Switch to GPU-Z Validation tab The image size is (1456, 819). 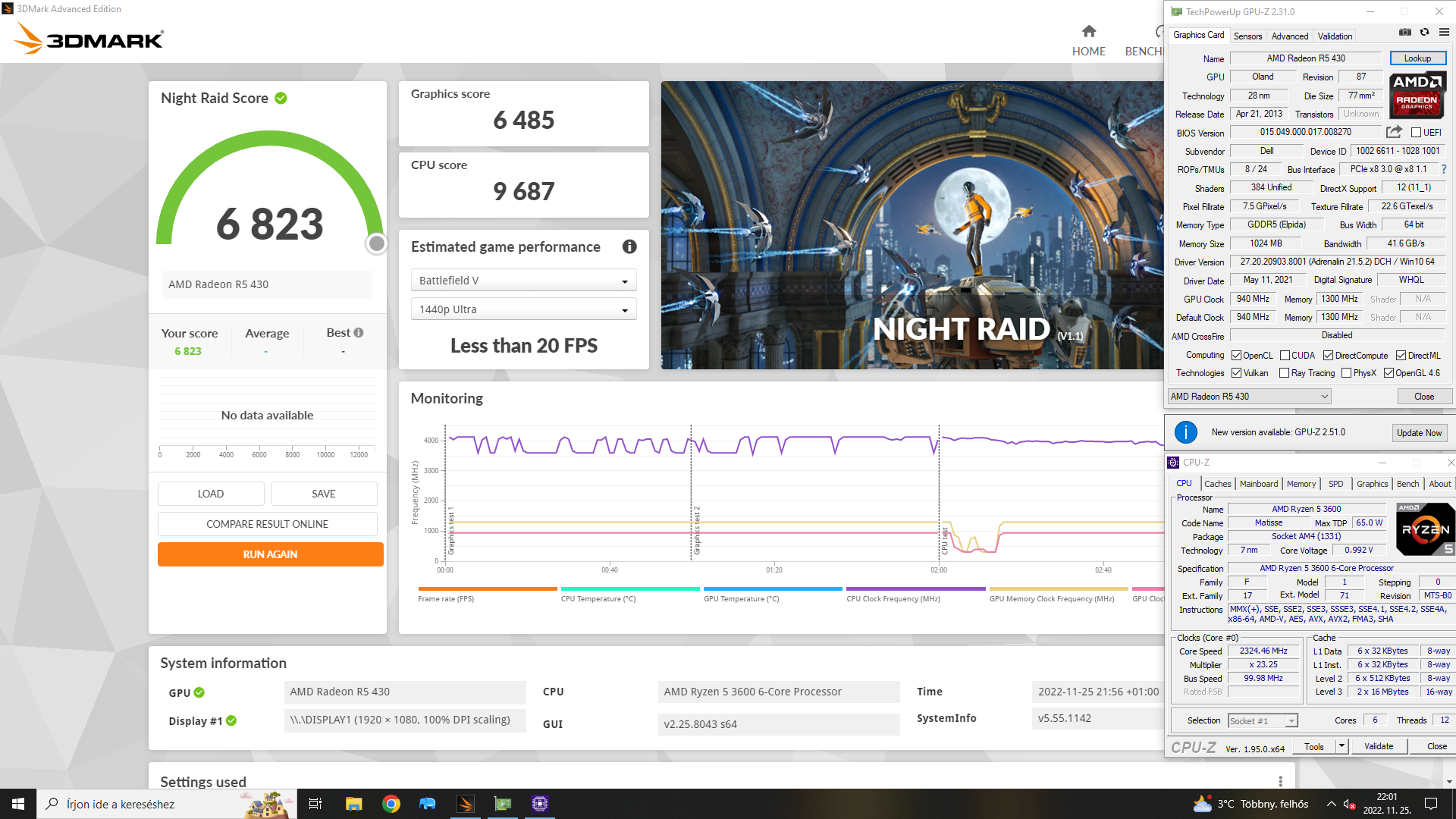click(1335, 36)
